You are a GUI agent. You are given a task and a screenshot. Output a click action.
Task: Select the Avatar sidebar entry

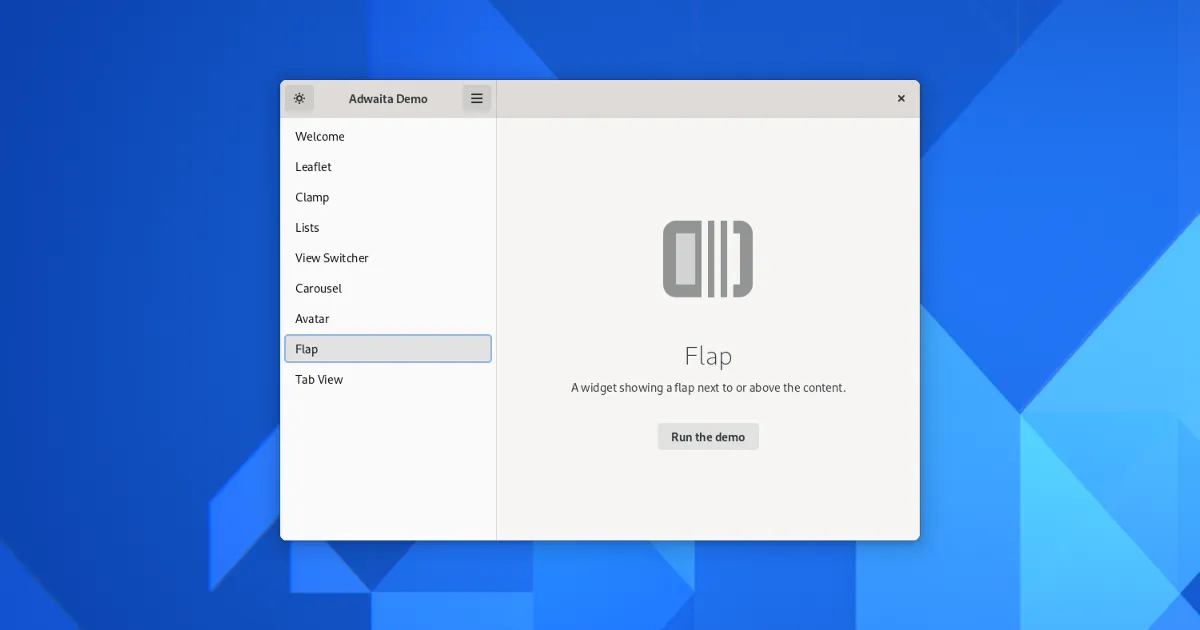point(313,319)
